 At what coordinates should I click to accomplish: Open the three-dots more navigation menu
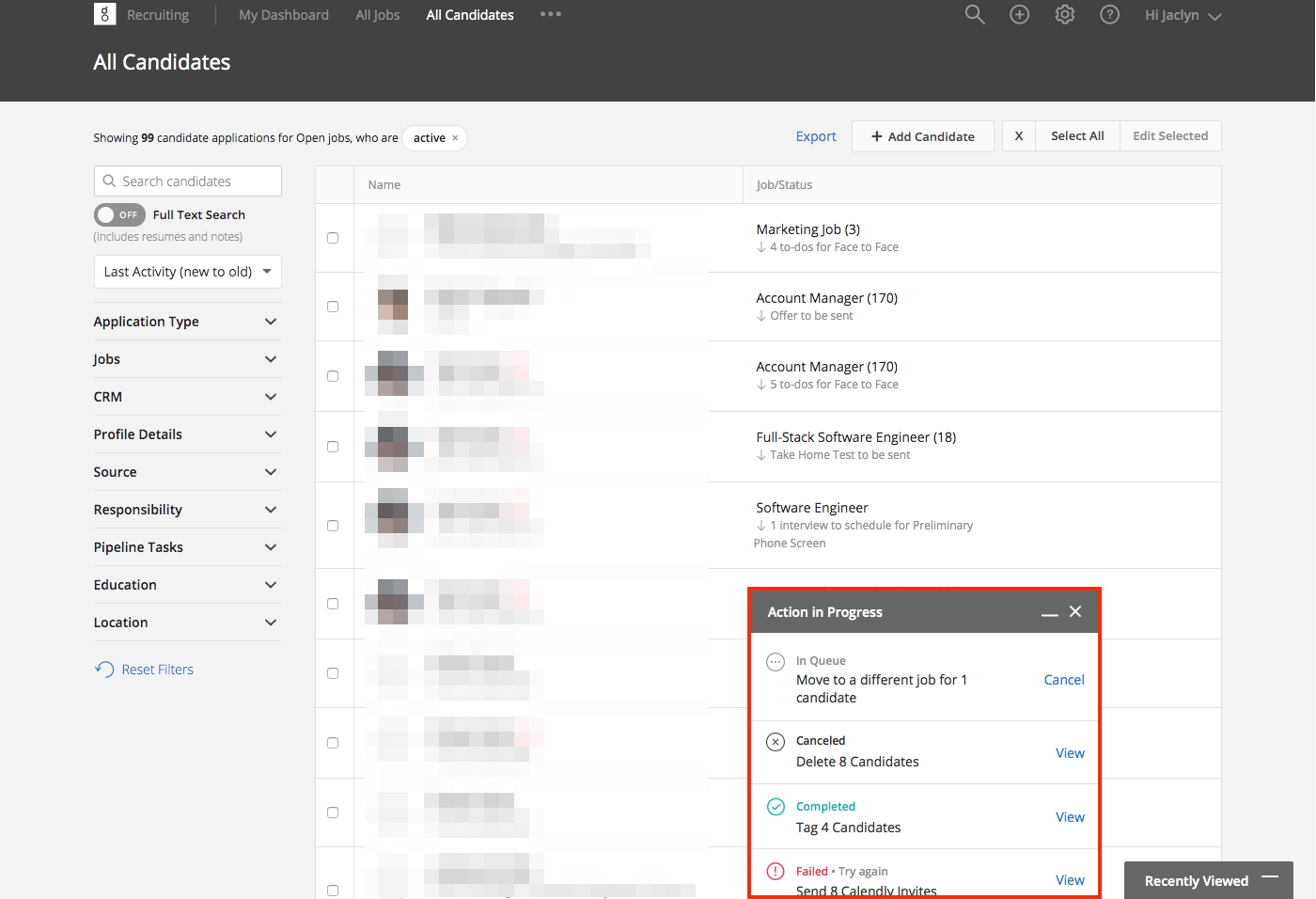click(x=551, y=14)
